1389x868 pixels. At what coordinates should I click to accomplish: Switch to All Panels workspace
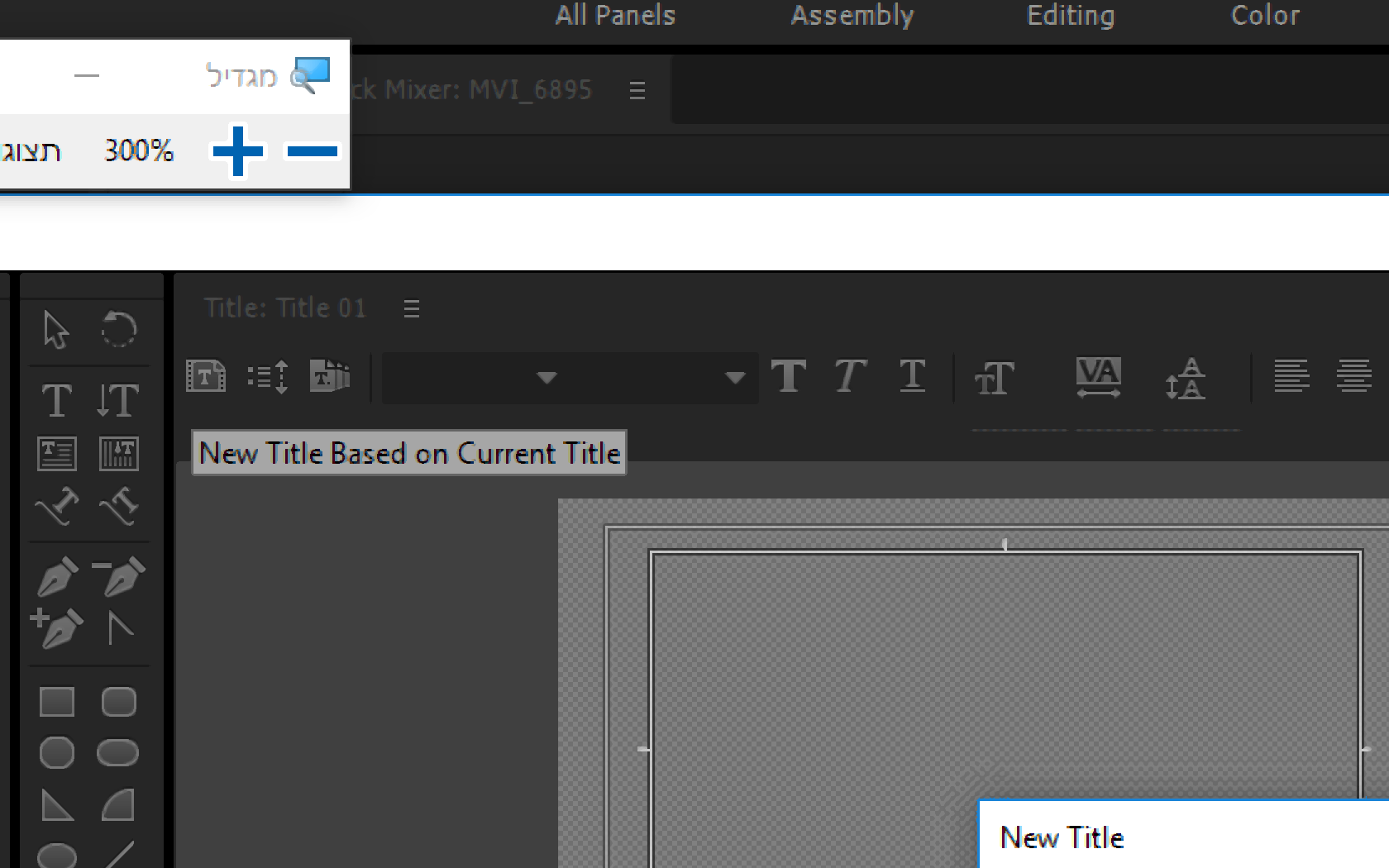coord(615,16)
